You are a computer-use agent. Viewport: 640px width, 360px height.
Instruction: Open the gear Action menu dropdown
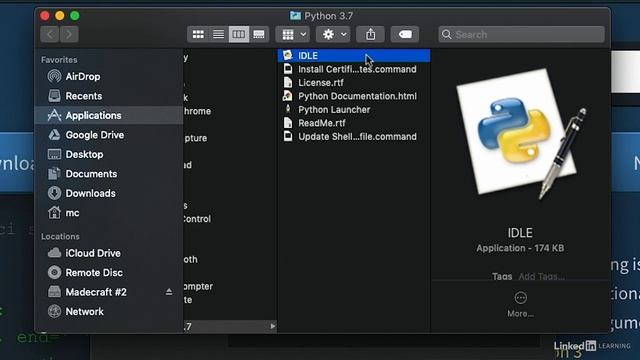(333, 34)
